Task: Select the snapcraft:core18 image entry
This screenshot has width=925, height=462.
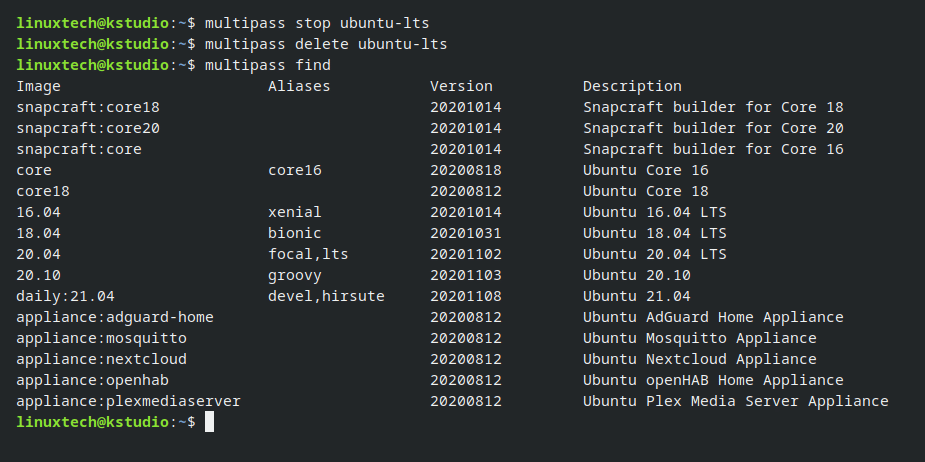Action: point(88,107)
